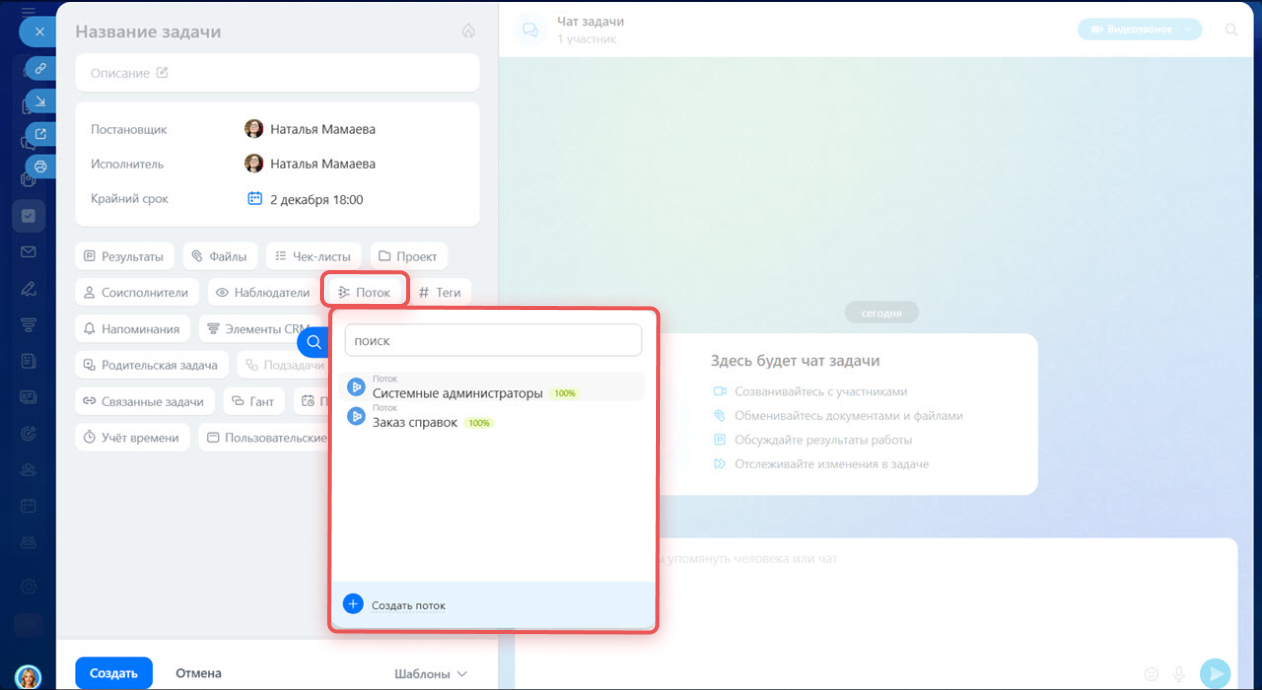Click the Отмена button

pyautogui.click(x=198, y=673)
